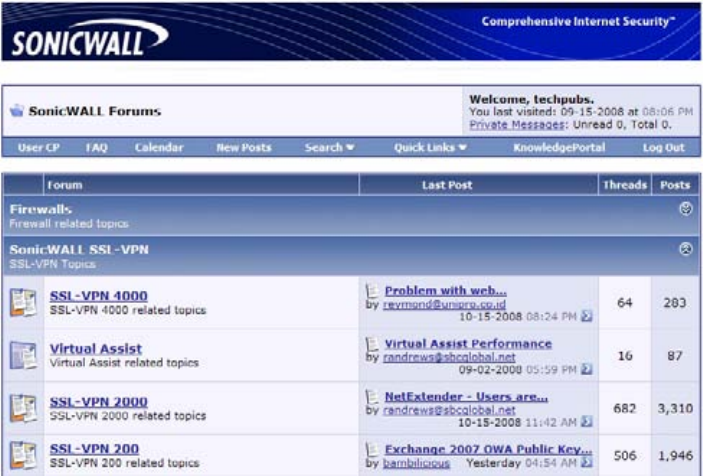Open SonicWALL Forums title link

click(x=95, y=111)
